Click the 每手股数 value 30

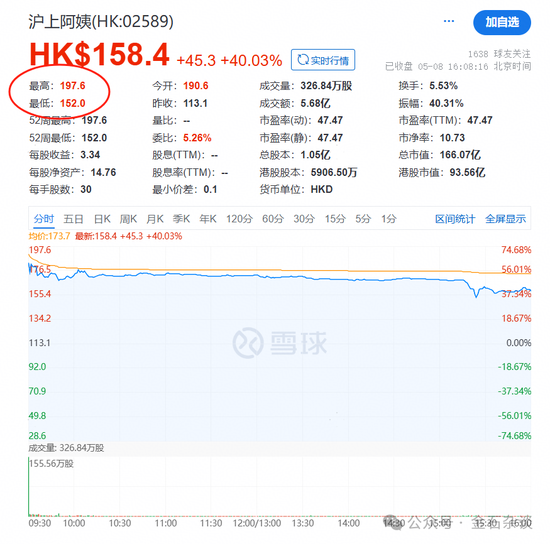(86, 190)
